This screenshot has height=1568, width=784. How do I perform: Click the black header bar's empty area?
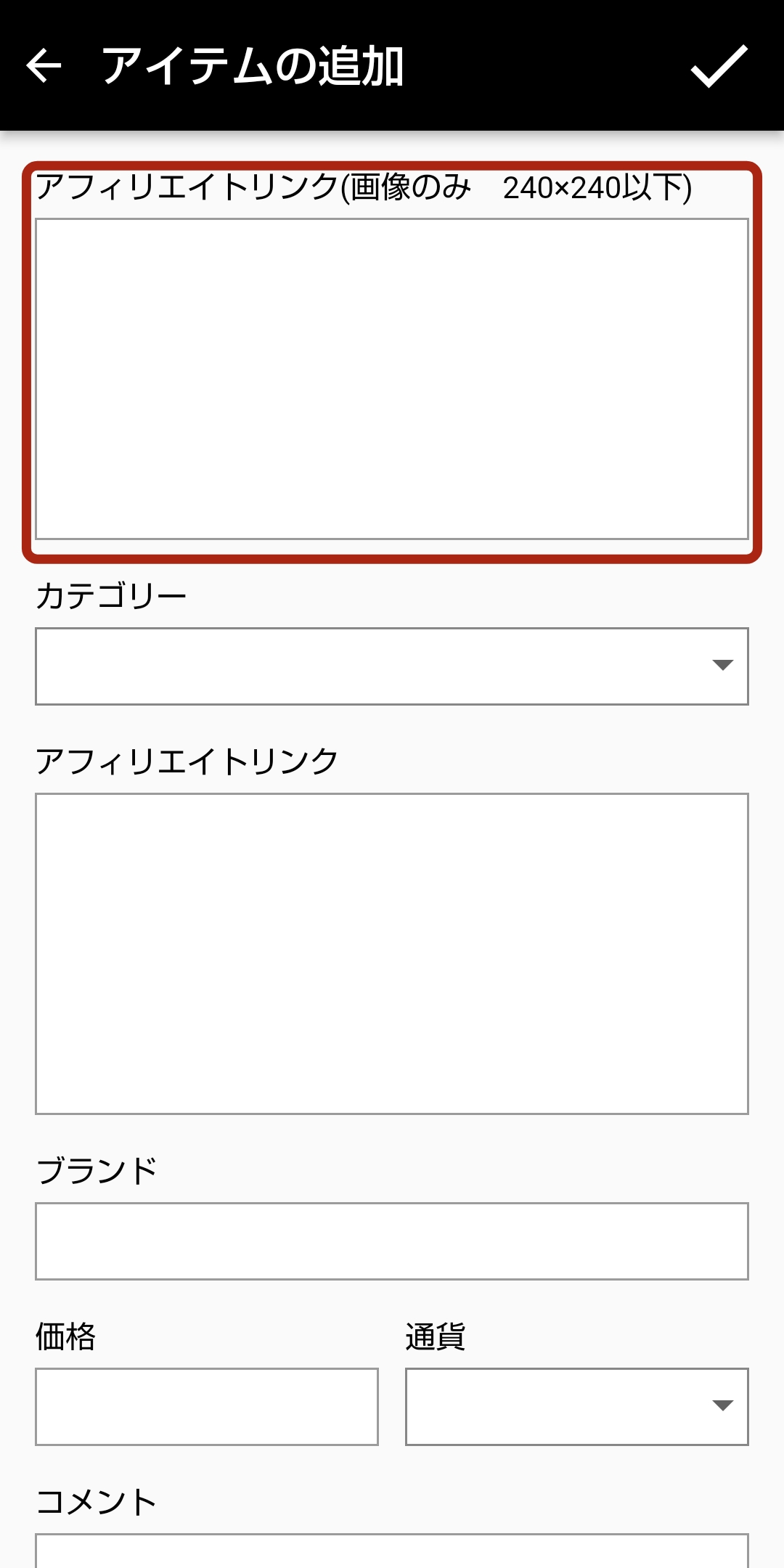point(544,66)
